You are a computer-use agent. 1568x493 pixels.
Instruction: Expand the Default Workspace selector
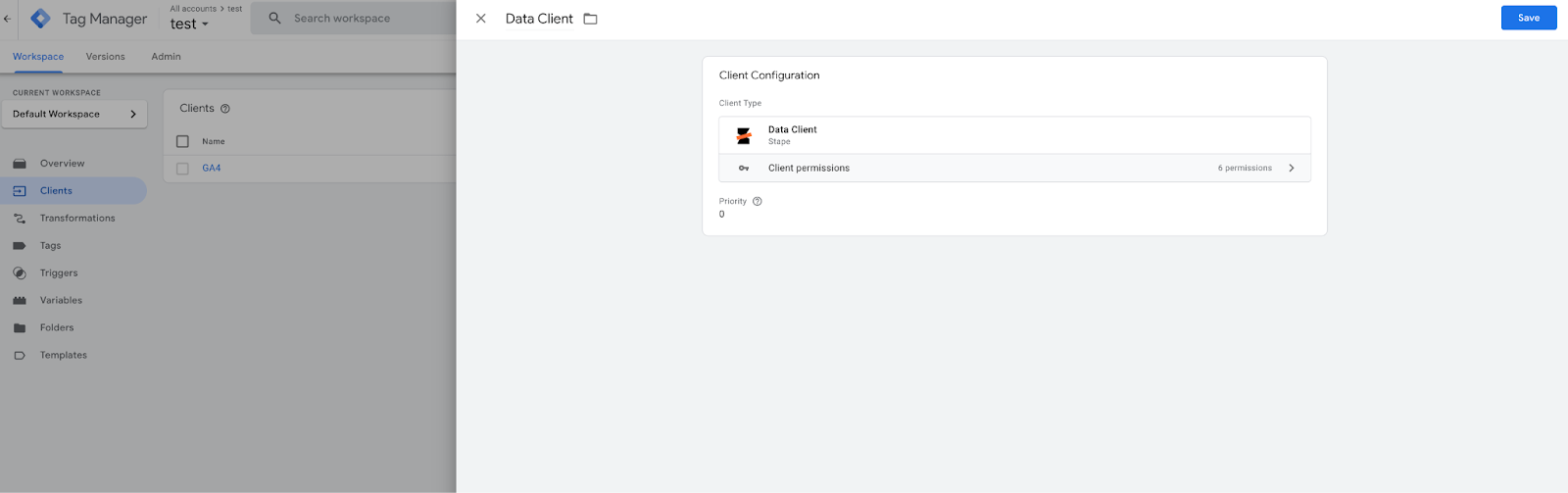point(74,114)
